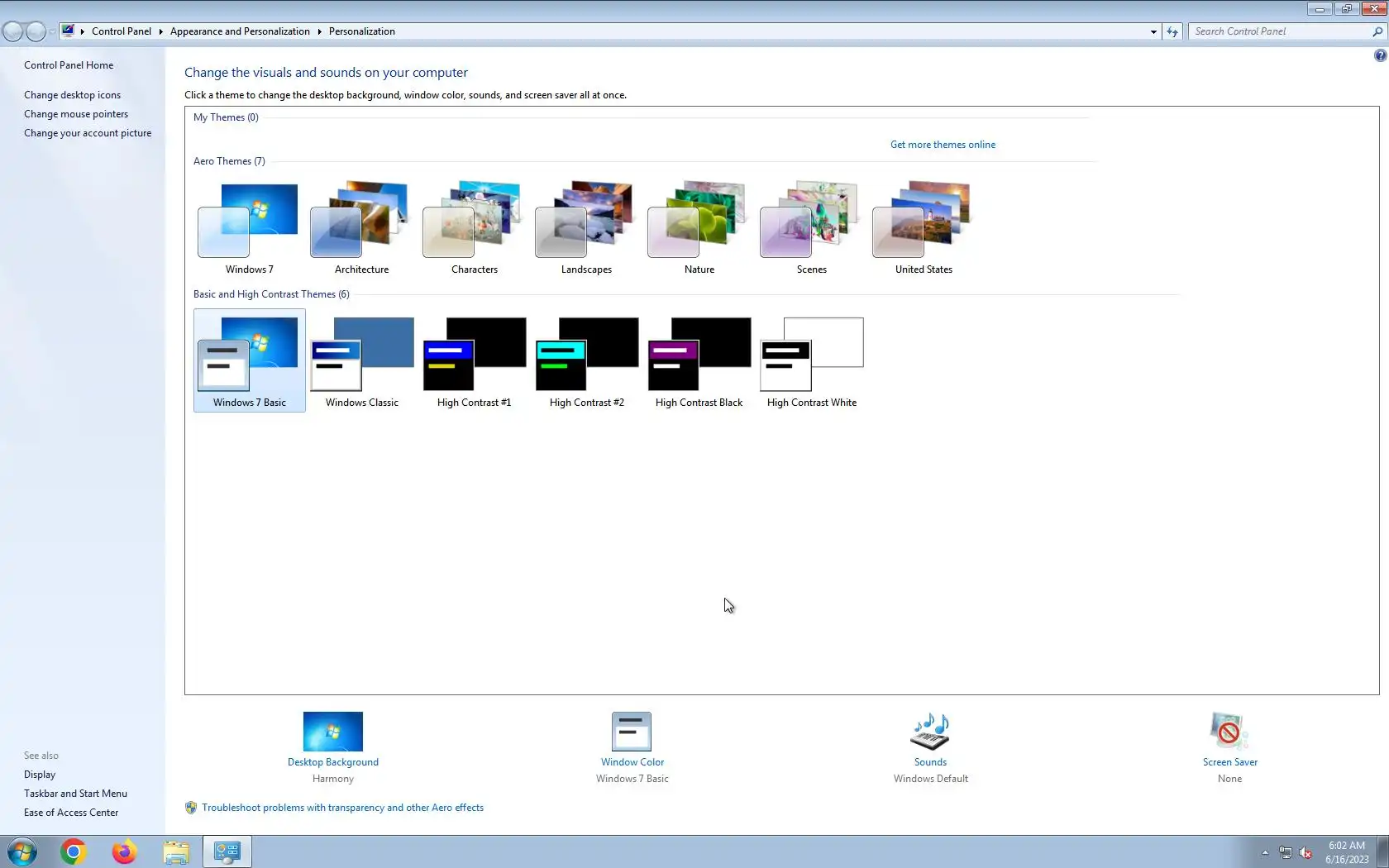1389x868 pixels.
Task: Open Taskbar and Start Menu link
Action: [x=75, y=794]
